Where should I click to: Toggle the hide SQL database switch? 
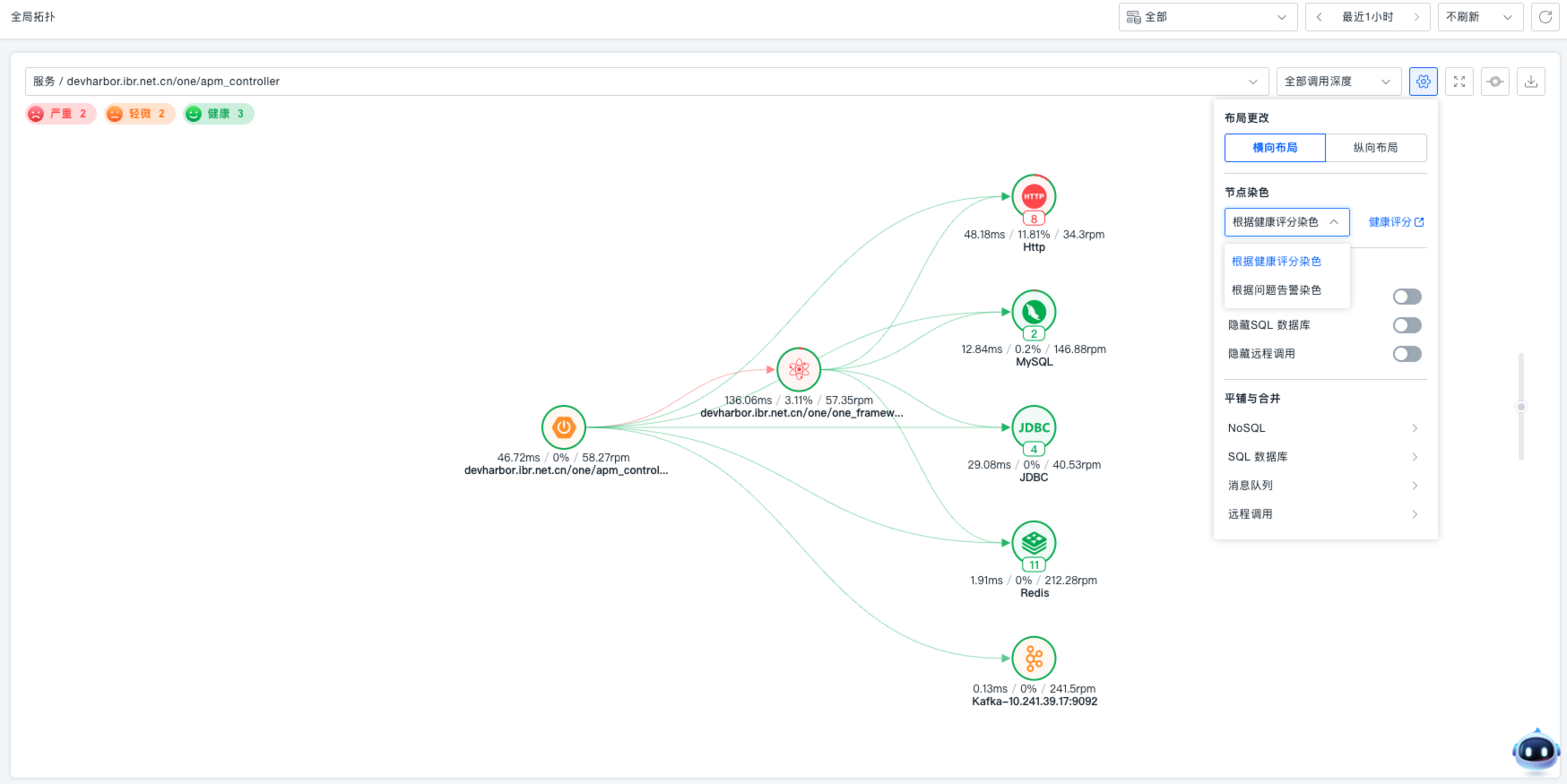(1407, 325)
